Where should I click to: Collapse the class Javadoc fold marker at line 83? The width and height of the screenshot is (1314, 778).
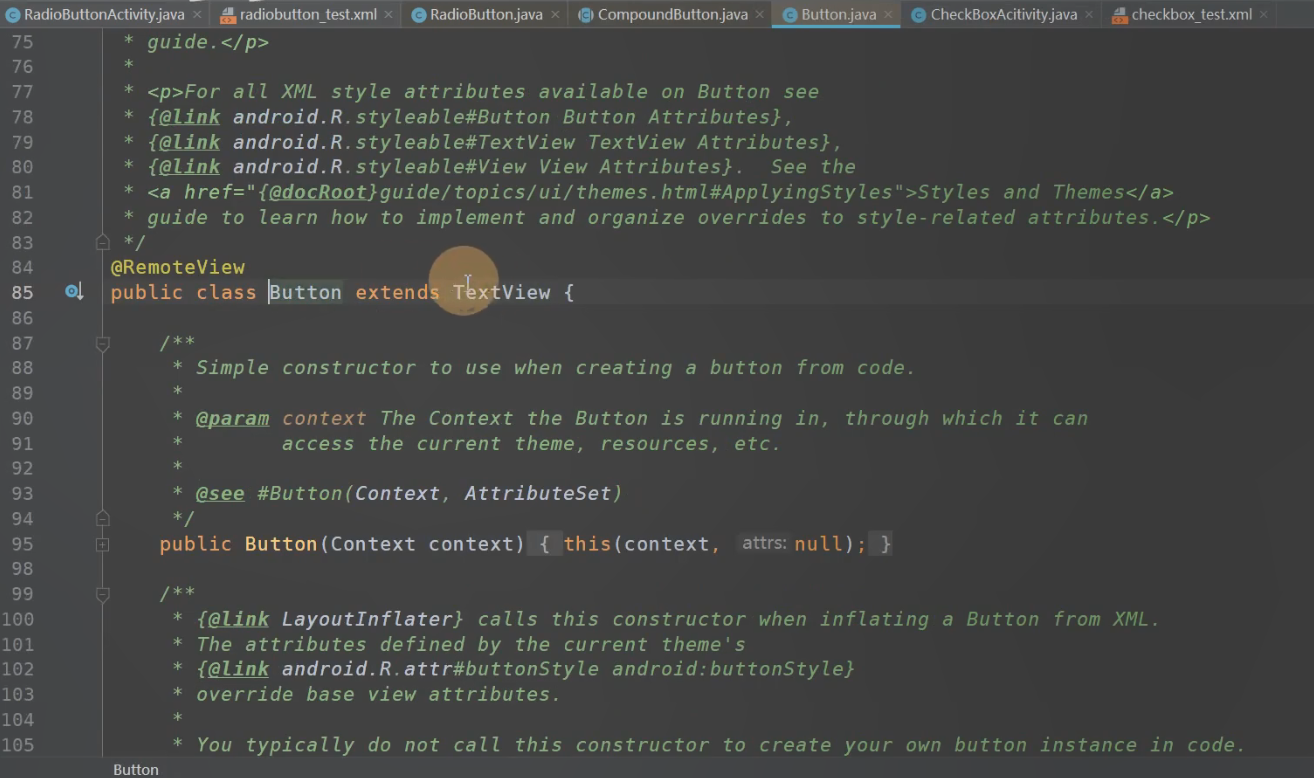(102, 242)
